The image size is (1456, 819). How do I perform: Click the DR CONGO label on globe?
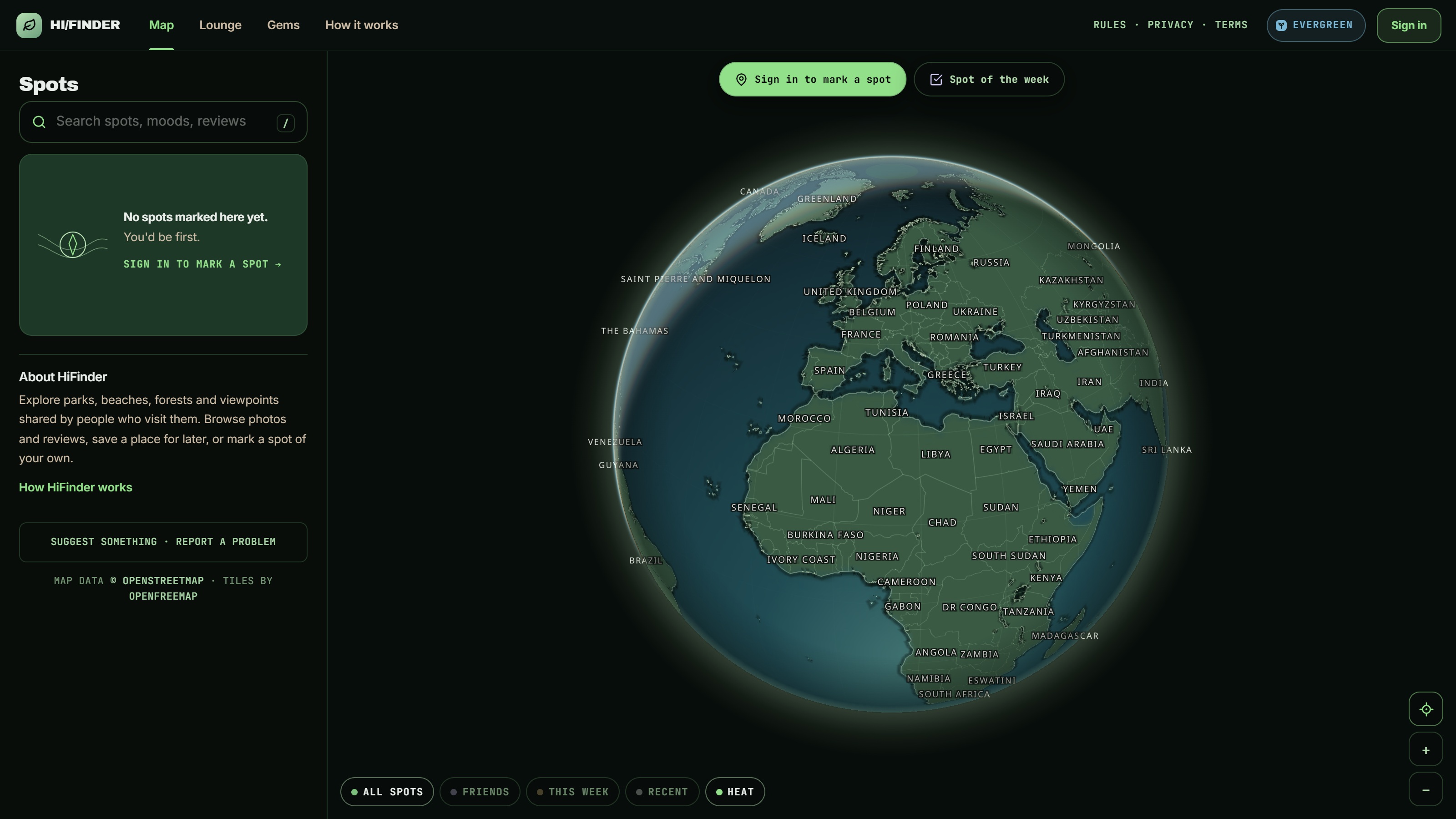[x=969, y=607]
